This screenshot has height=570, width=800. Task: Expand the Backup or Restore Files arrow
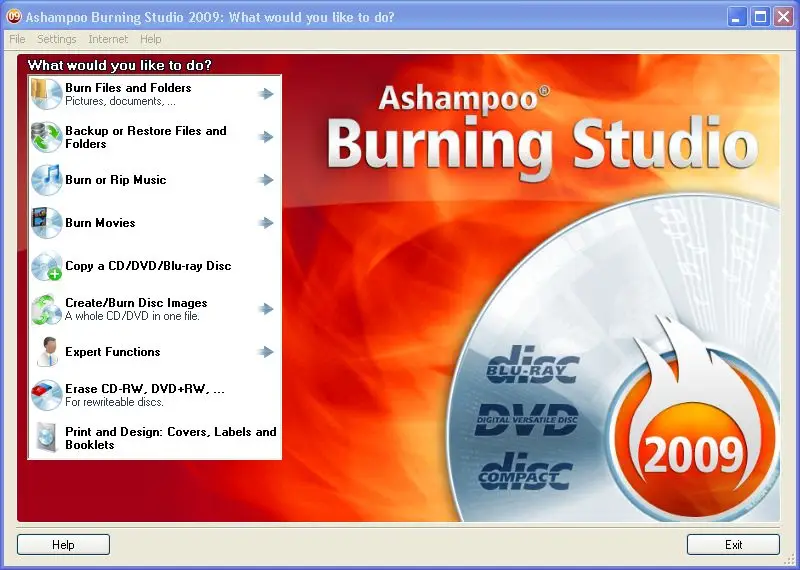tap(266, 137)
